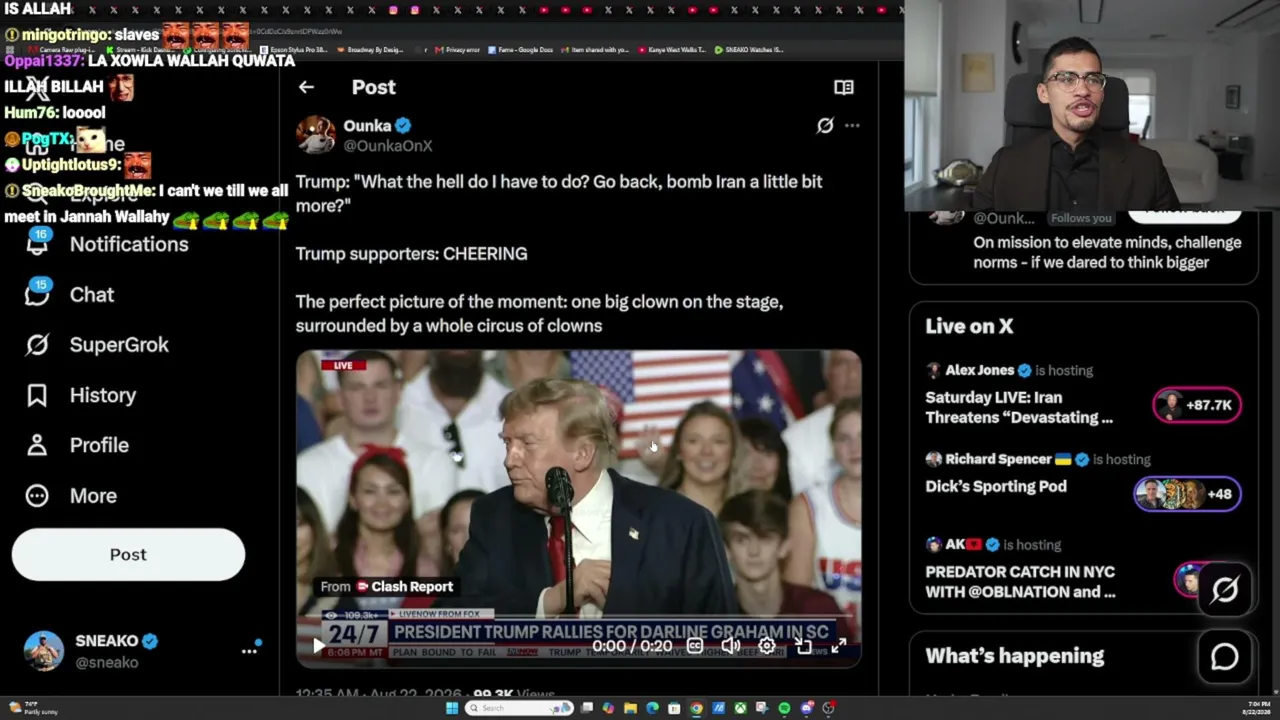Open the floating chat messages button
Image resolution: width=1280 pixels, height=720 pixels.
click(1225, 656)
